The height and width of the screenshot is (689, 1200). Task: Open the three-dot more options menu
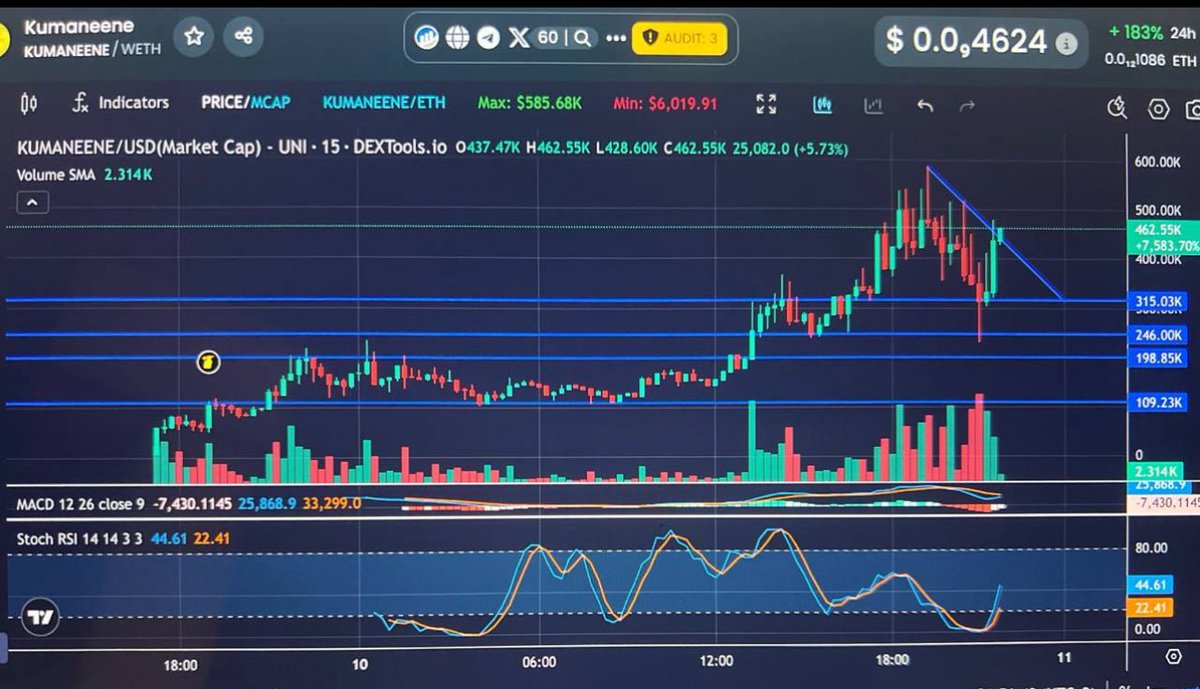[614, 38]
